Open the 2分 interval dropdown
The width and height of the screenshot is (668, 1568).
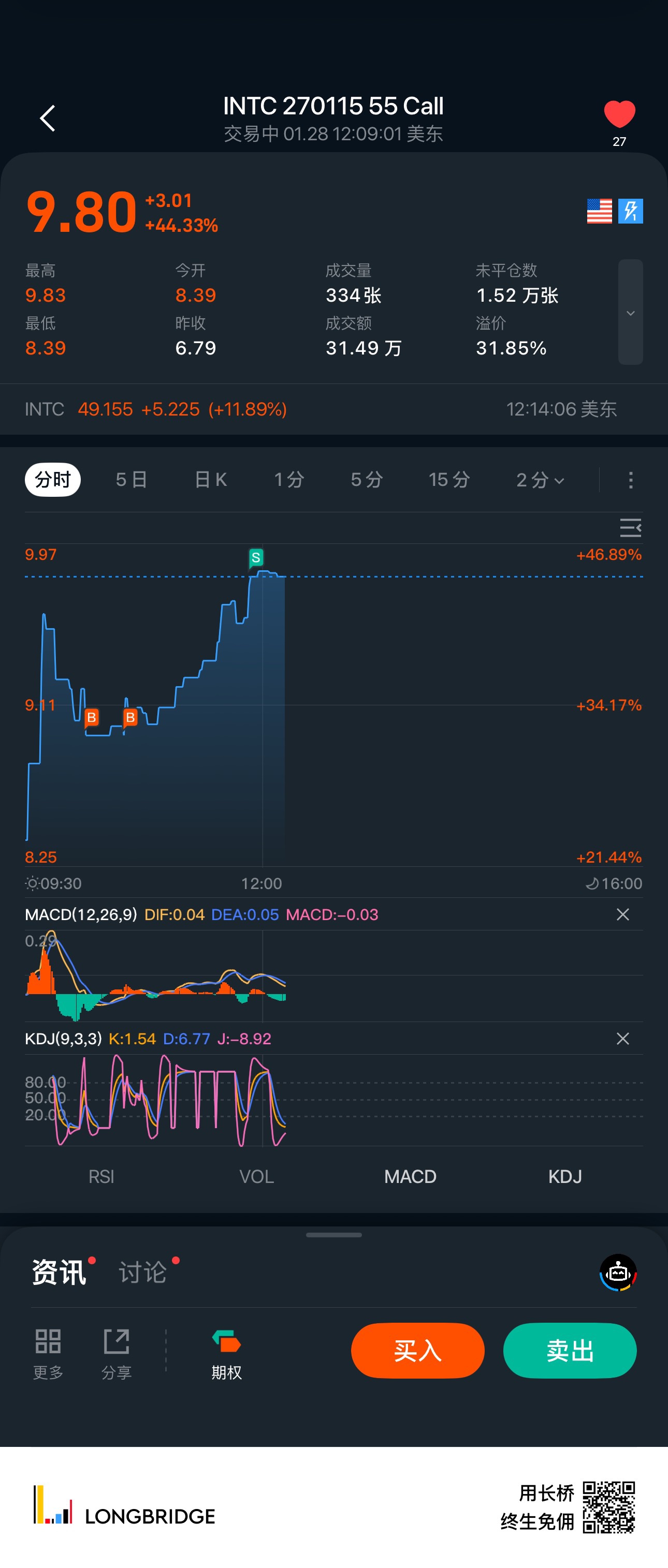point(540,480)
